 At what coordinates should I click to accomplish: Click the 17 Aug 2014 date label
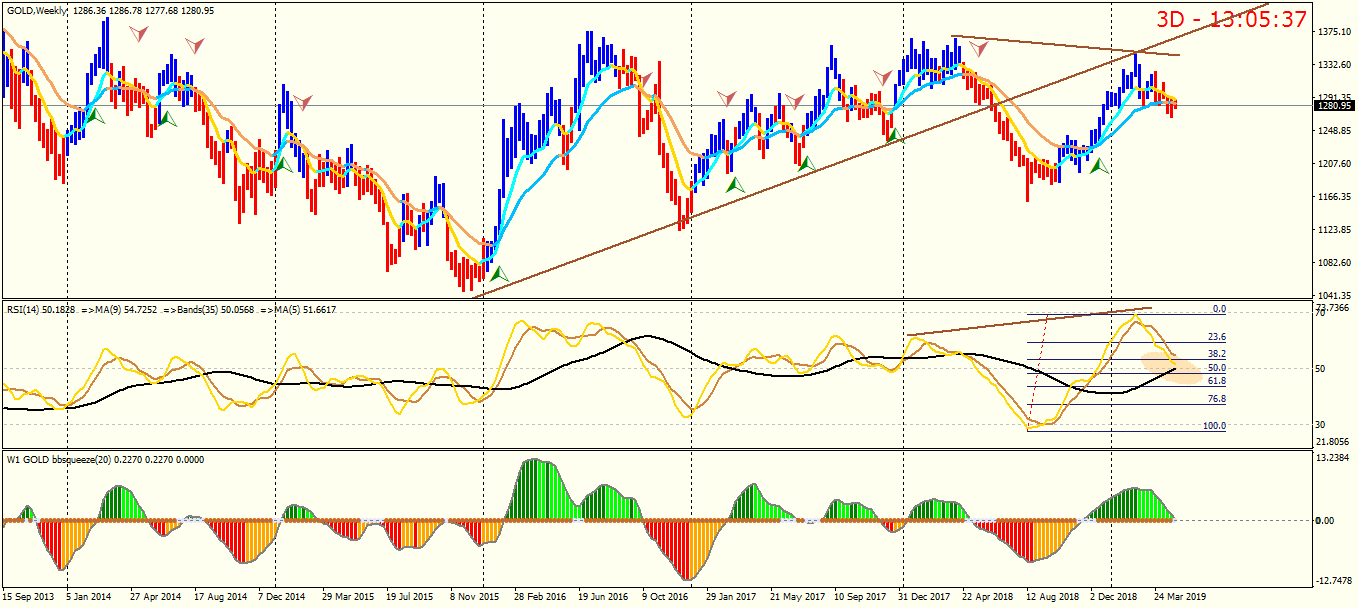(x=220, y=596)
